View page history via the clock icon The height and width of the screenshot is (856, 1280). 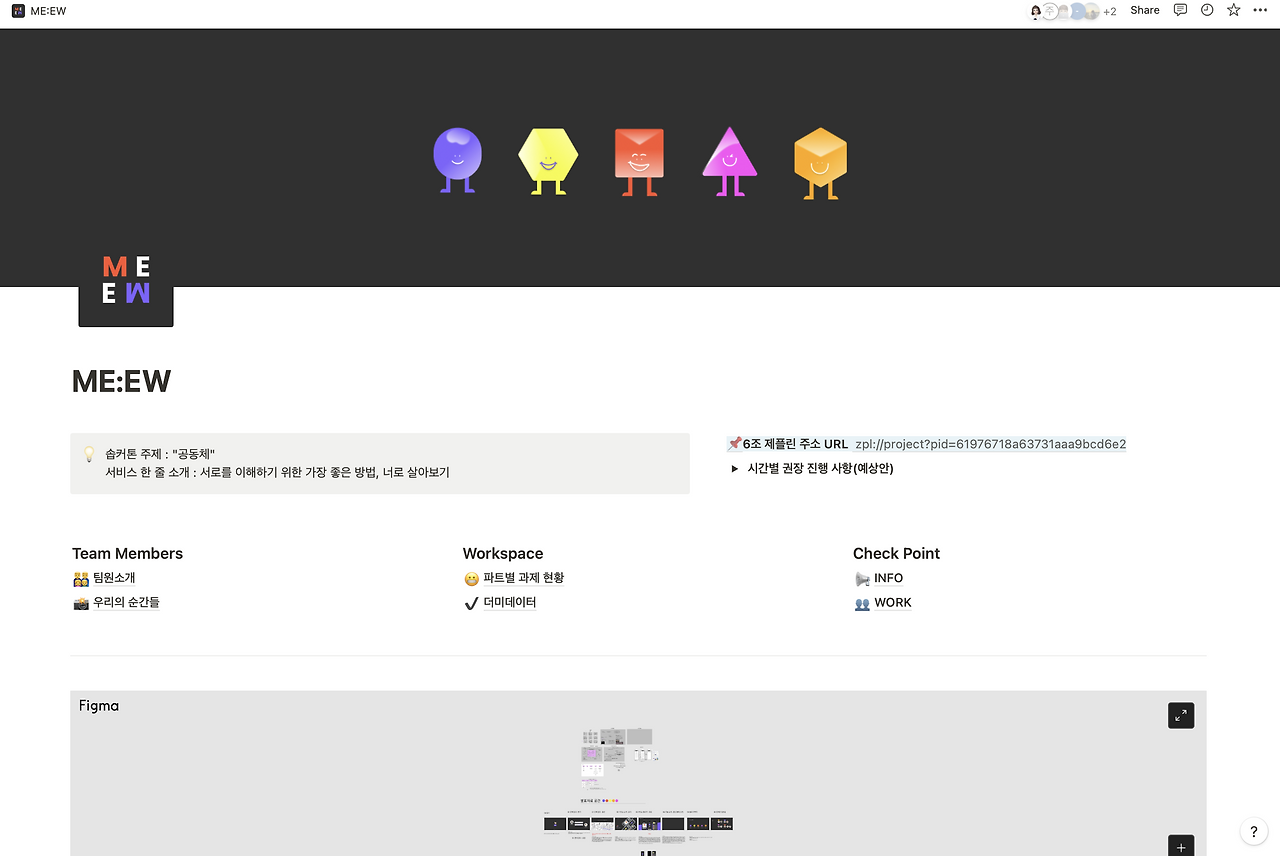[x=1206, y=10]
